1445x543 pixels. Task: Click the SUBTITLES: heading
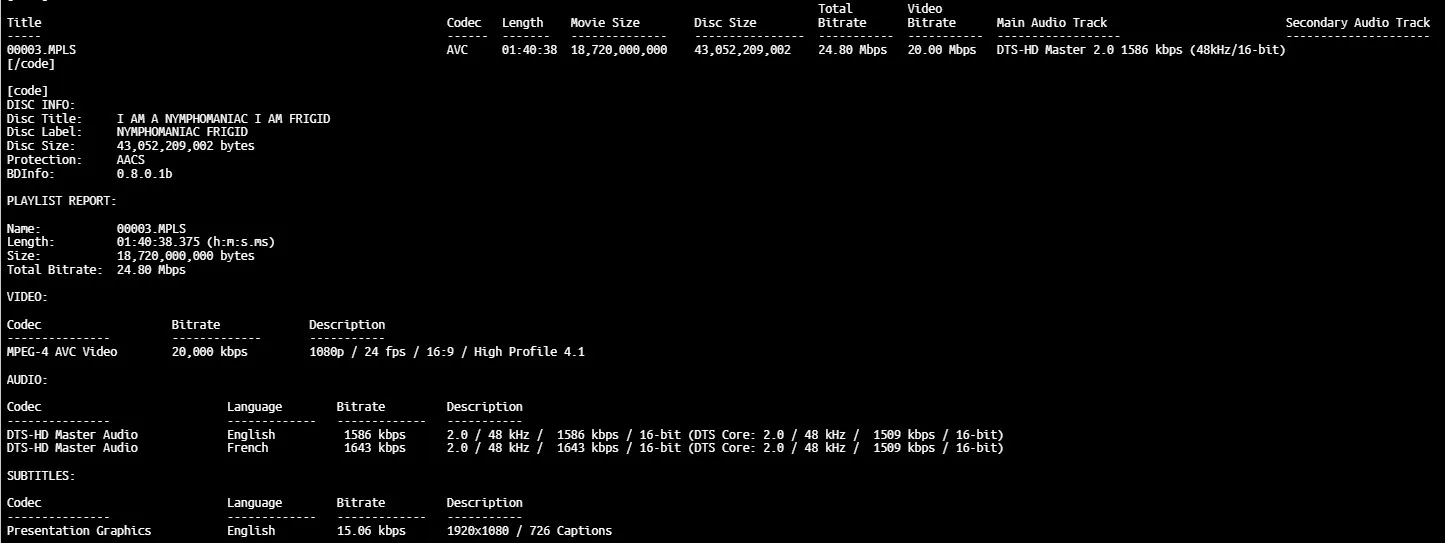(x=41, y=476)
